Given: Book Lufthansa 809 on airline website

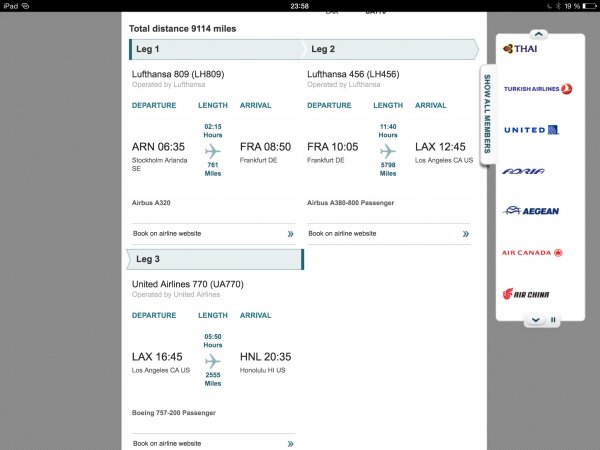Looking at the screenshot, I should 213,233.
